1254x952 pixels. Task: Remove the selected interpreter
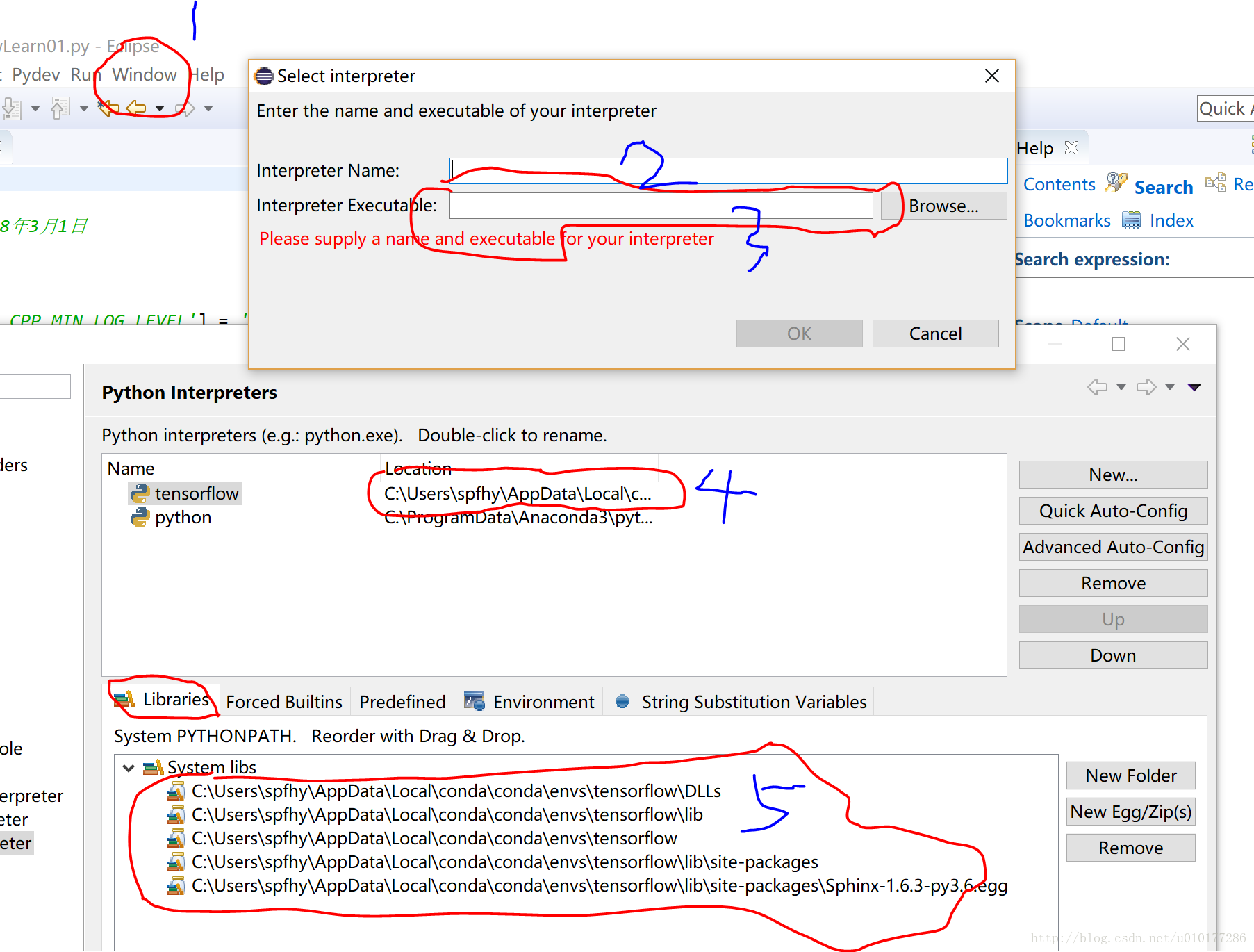tap(1113, 583)
